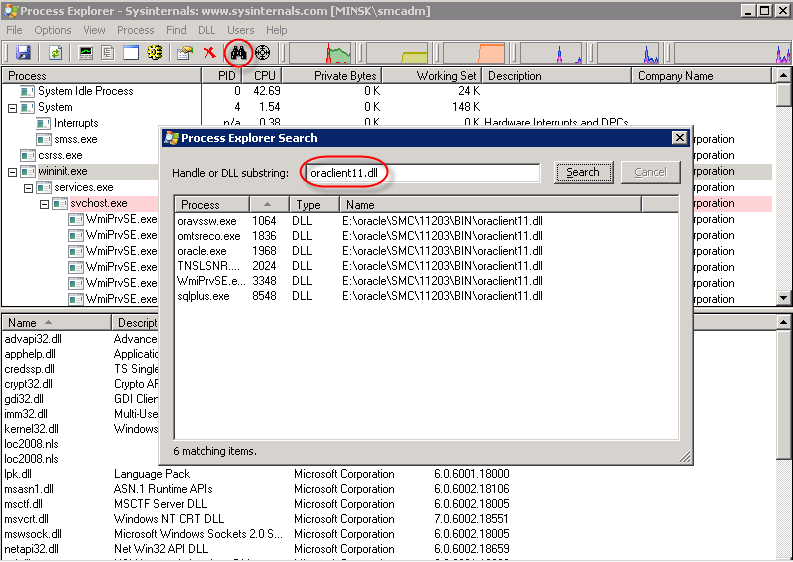Click the smss.exe process icon
Image resolution: width=793 pixels, height=562 pixels.
pyautogui.click(x=43, y=139)
